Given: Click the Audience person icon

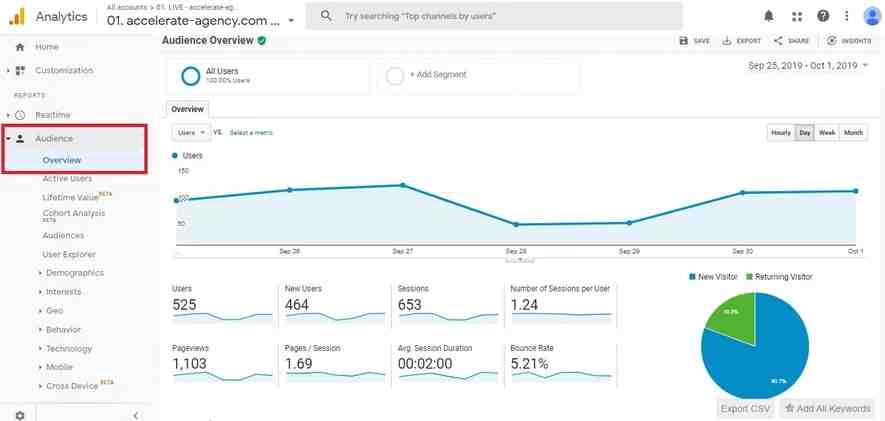Looking at the screenshot, I should click(20, 138).
